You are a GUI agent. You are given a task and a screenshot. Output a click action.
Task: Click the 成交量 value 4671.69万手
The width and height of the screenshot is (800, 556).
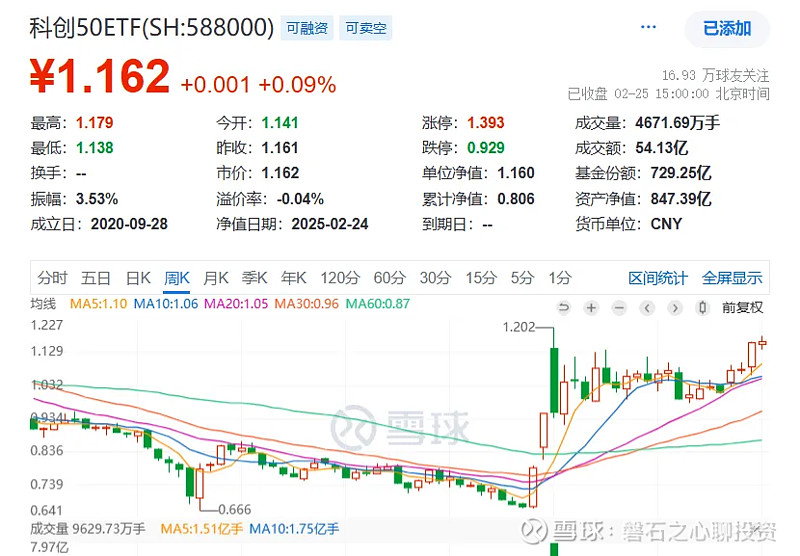[x=678, y=123]
